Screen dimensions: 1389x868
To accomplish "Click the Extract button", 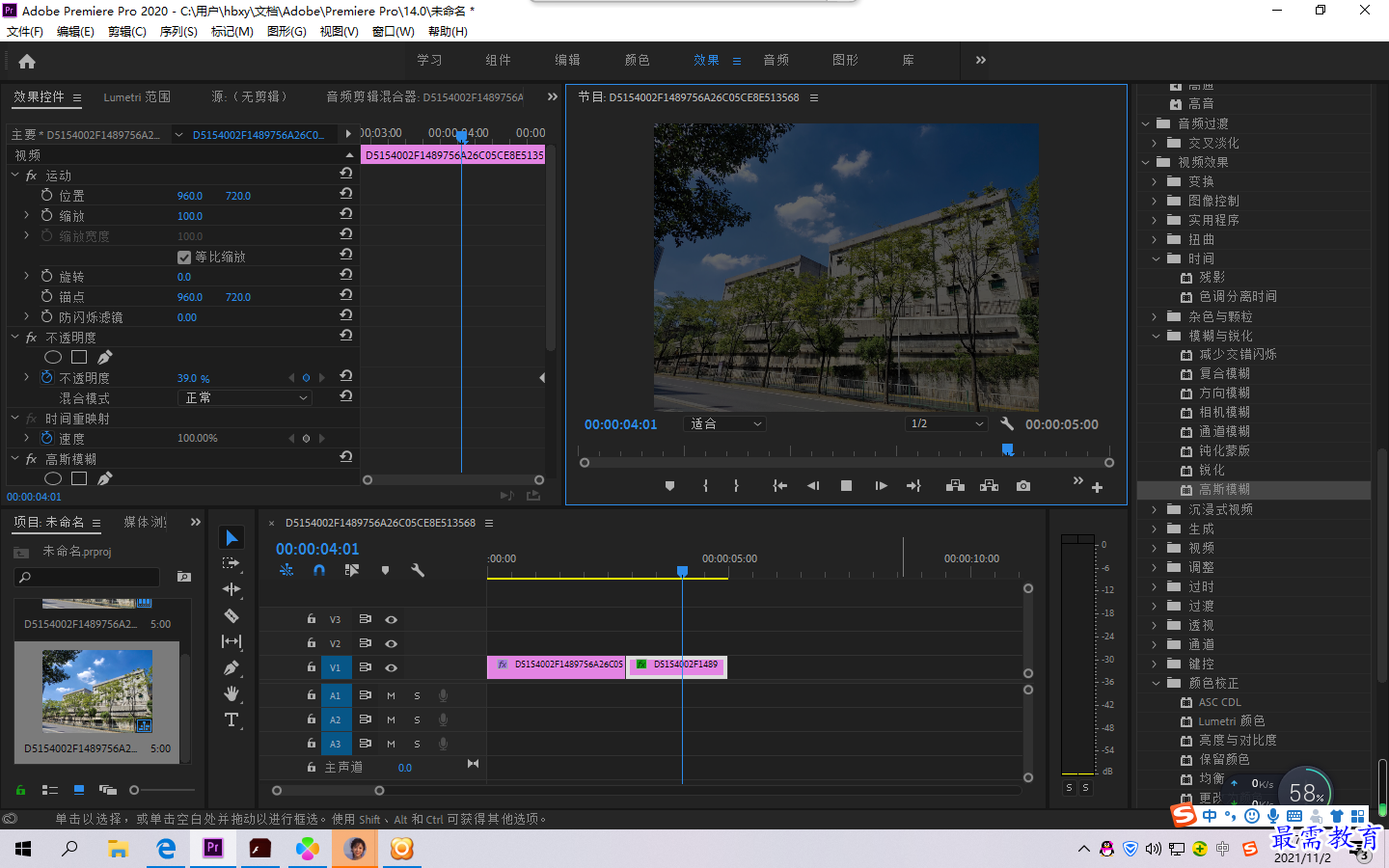I will (989, 486).
